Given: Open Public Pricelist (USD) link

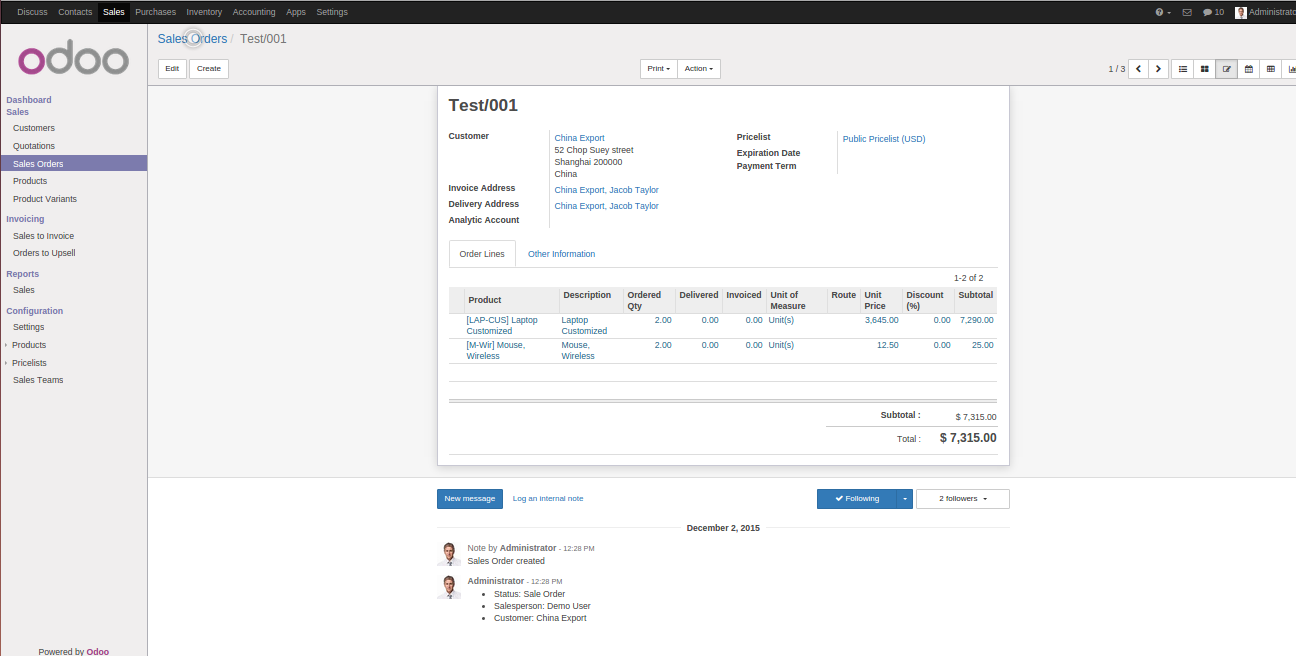Looking at the screenshot, I should pos(884,139).
